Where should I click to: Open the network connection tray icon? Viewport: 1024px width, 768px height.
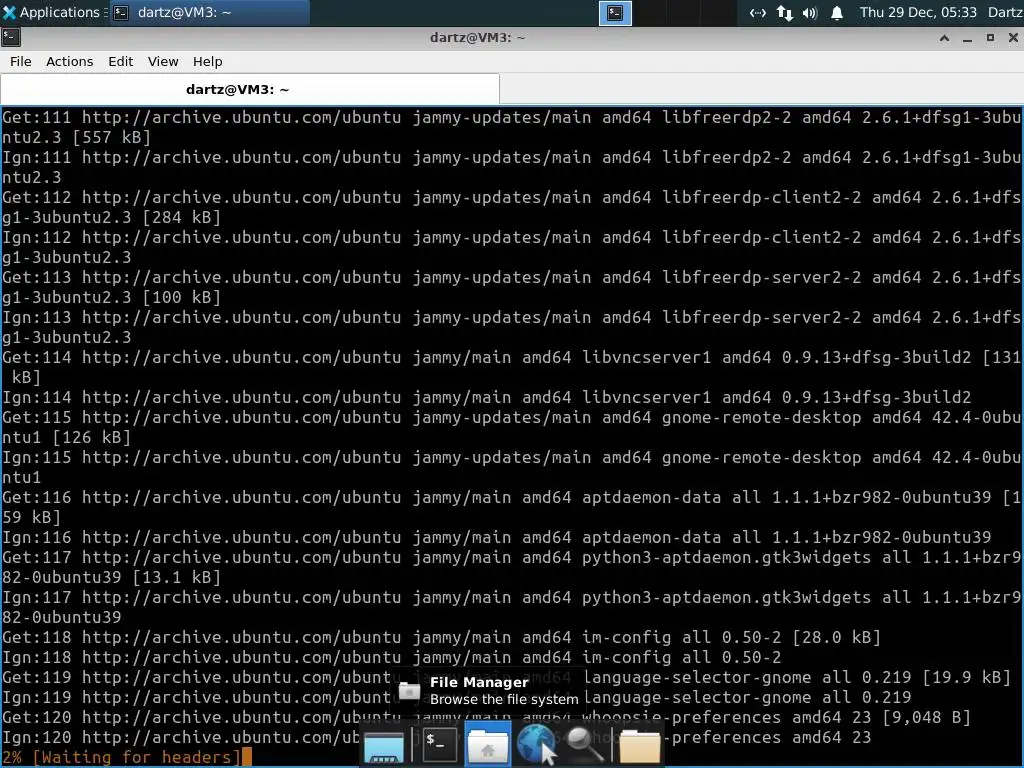click(x=758, y=12)
